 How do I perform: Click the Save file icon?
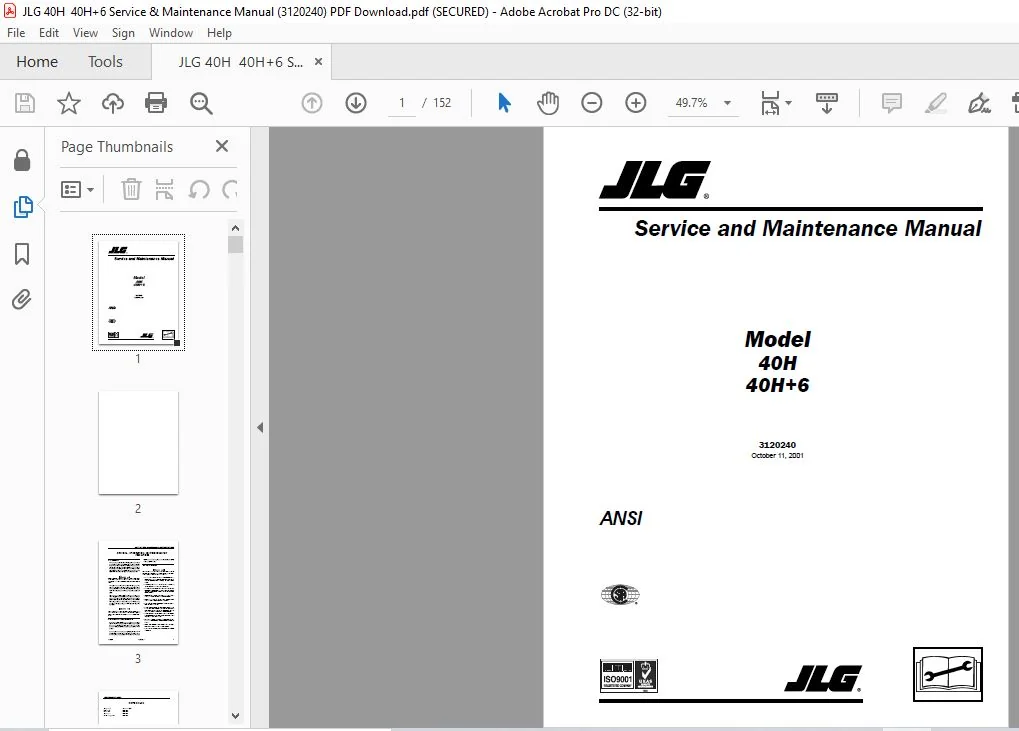coord(25,103)
